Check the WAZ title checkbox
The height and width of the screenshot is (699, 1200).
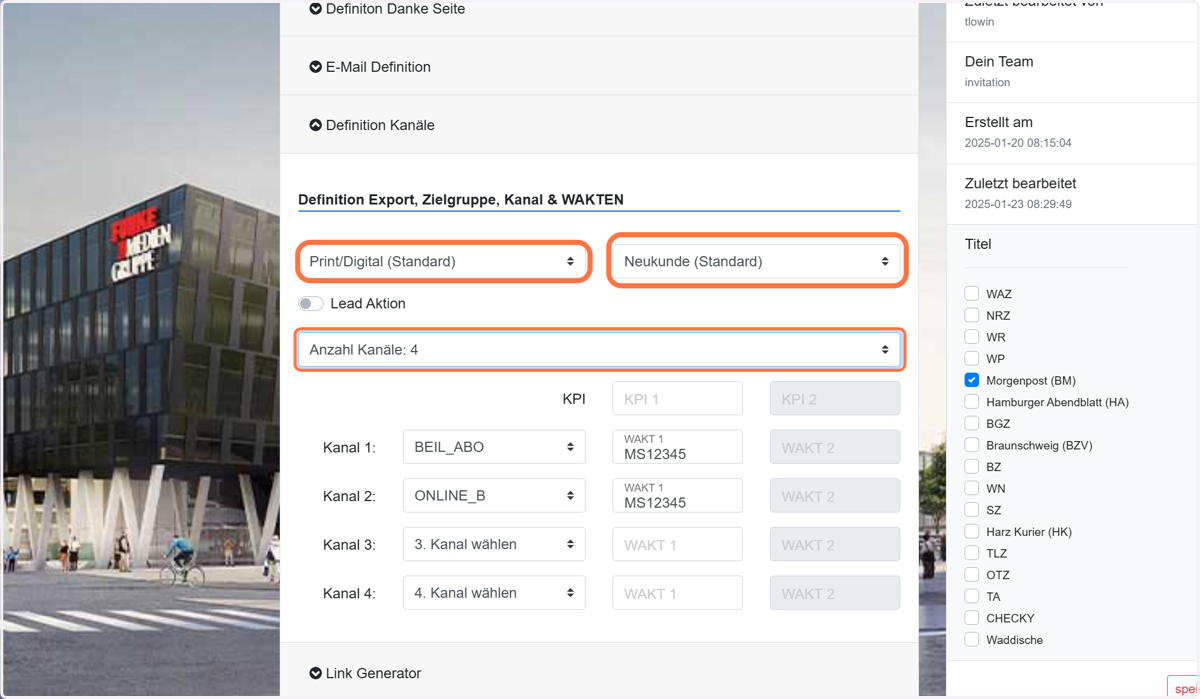point(972,294)
